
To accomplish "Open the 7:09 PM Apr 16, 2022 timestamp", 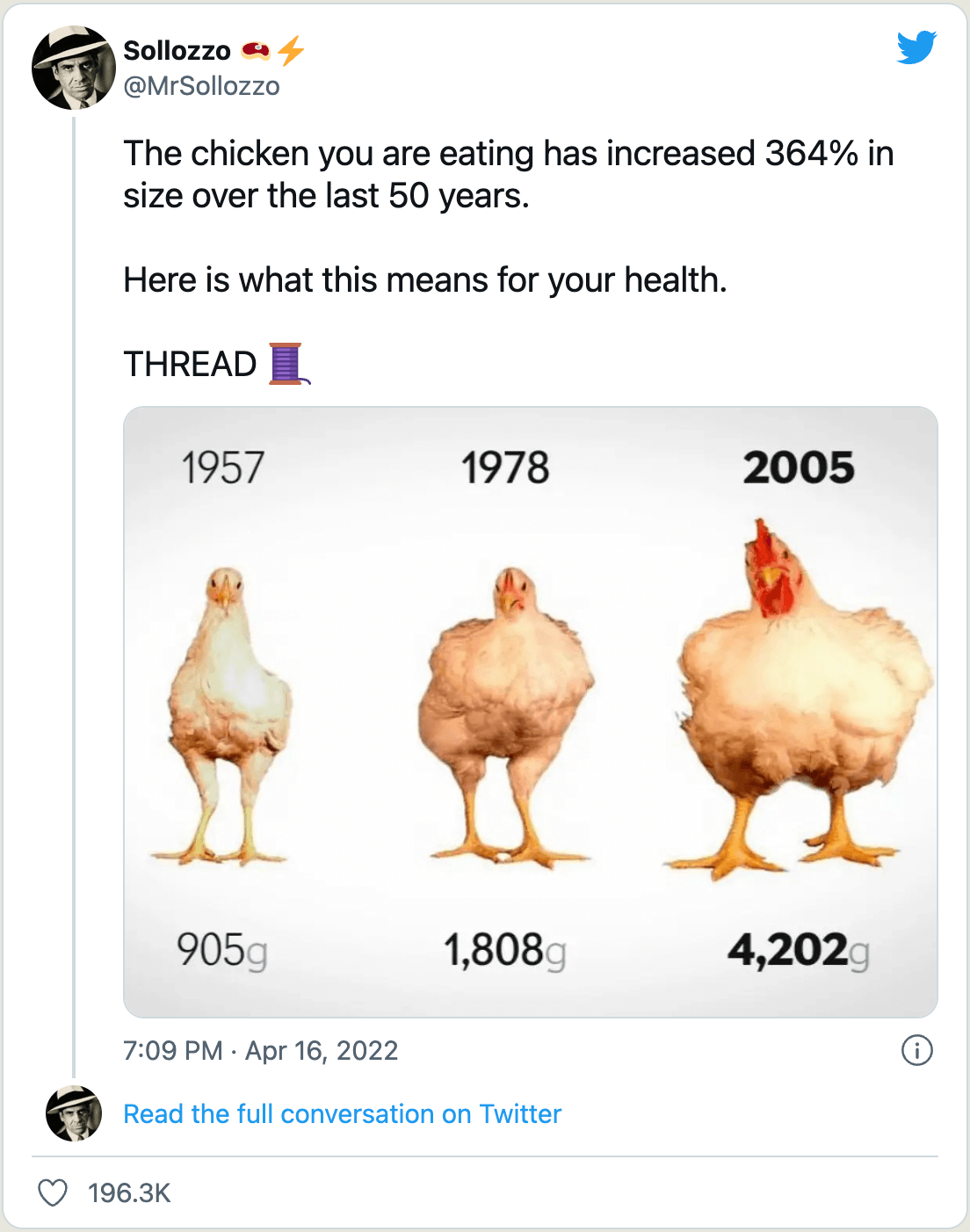I will click(x=260, y=1050).
